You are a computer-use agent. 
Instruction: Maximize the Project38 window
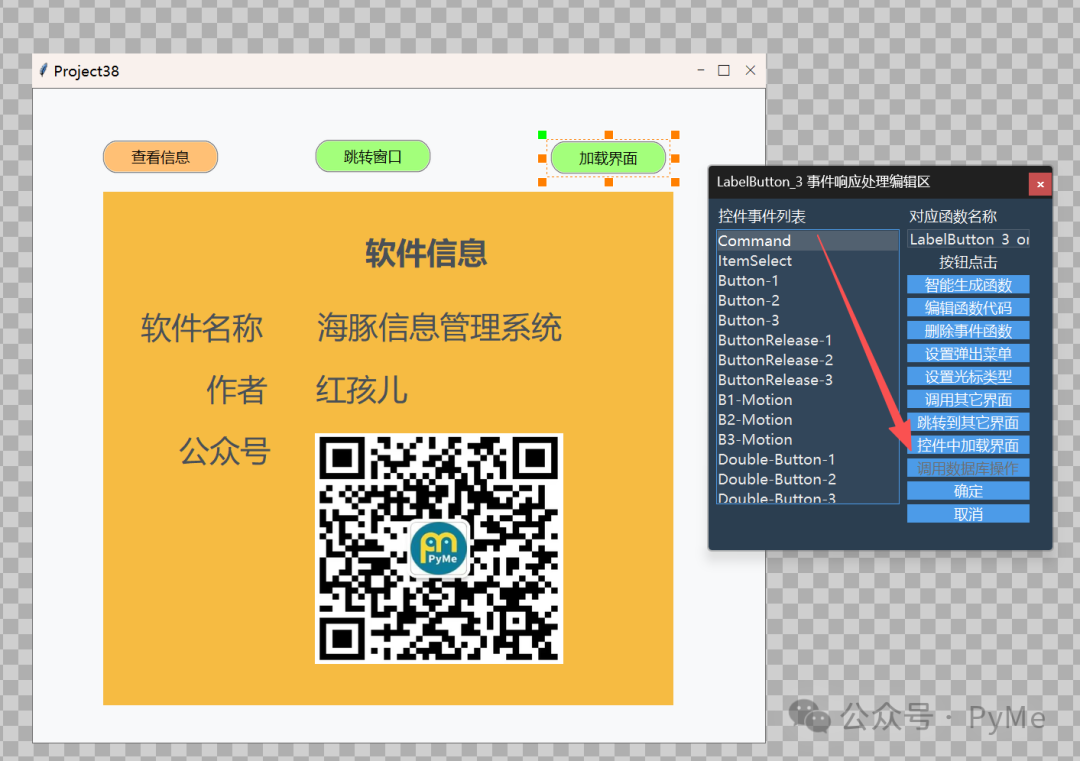coord(724,70)
